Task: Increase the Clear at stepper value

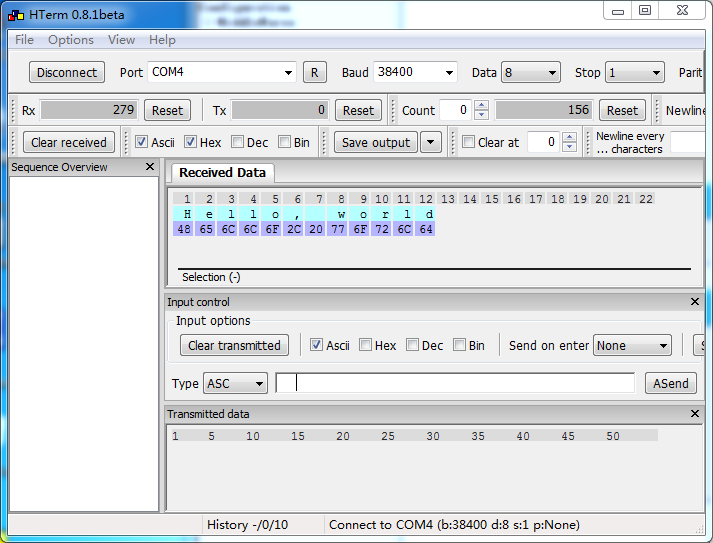Action: 569,137
